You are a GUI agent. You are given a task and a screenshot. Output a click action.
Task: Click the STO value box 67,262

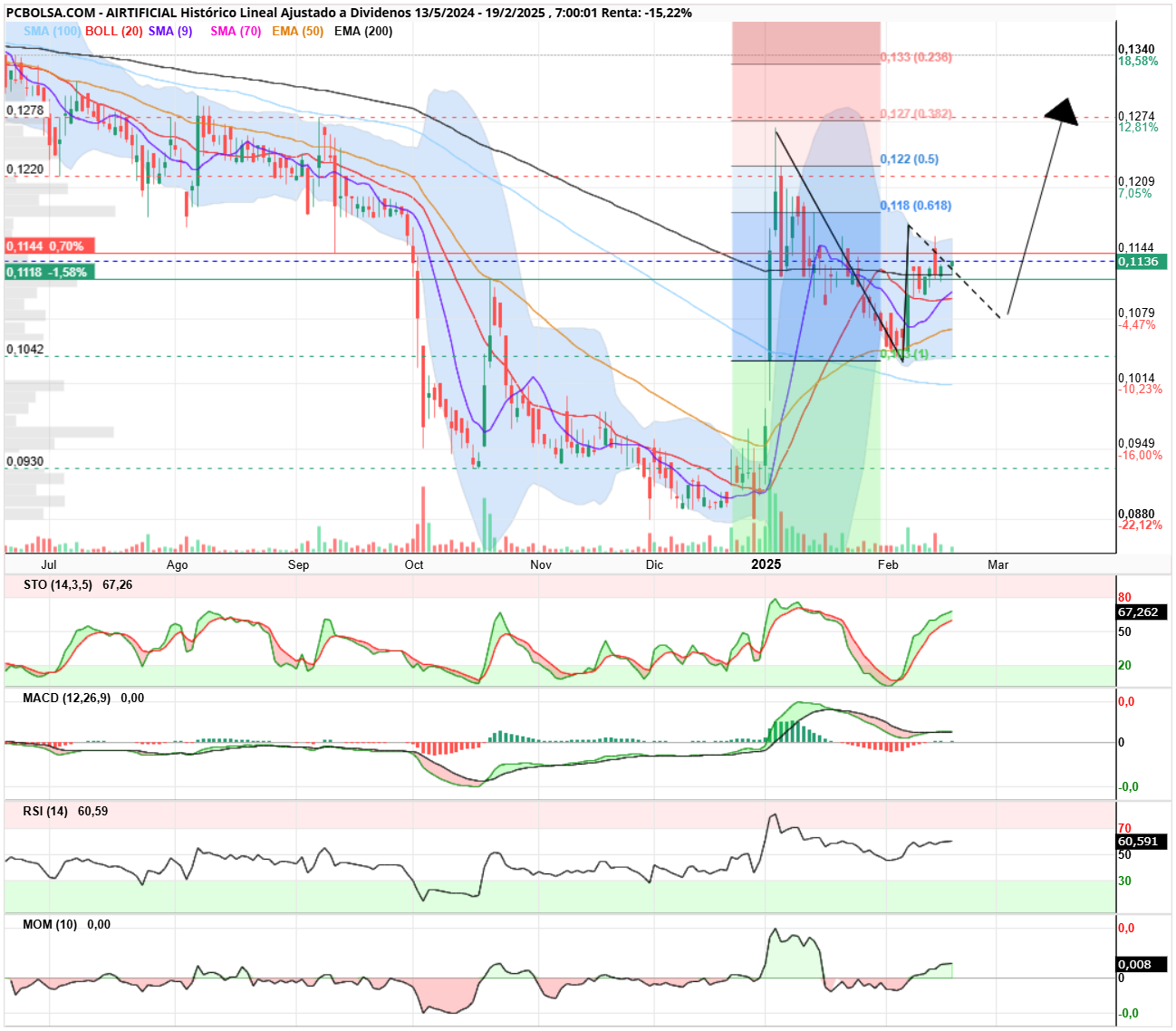pyautogui.click(x=1142, y=612)
